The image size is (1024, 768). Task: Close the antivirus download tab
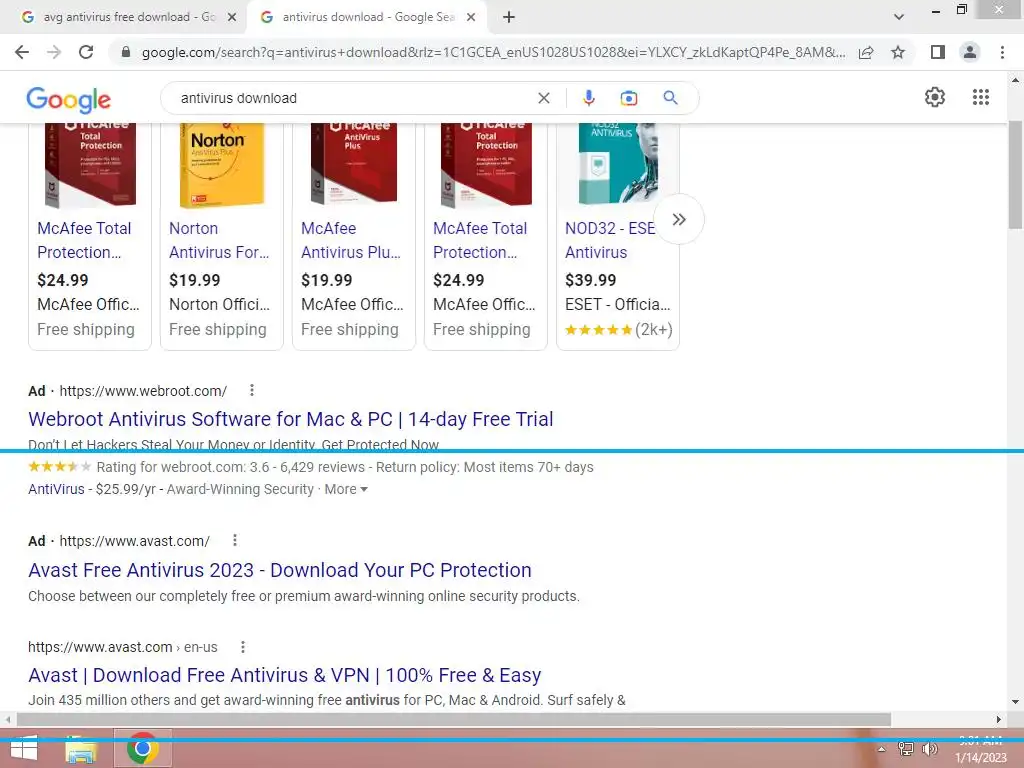471,18
